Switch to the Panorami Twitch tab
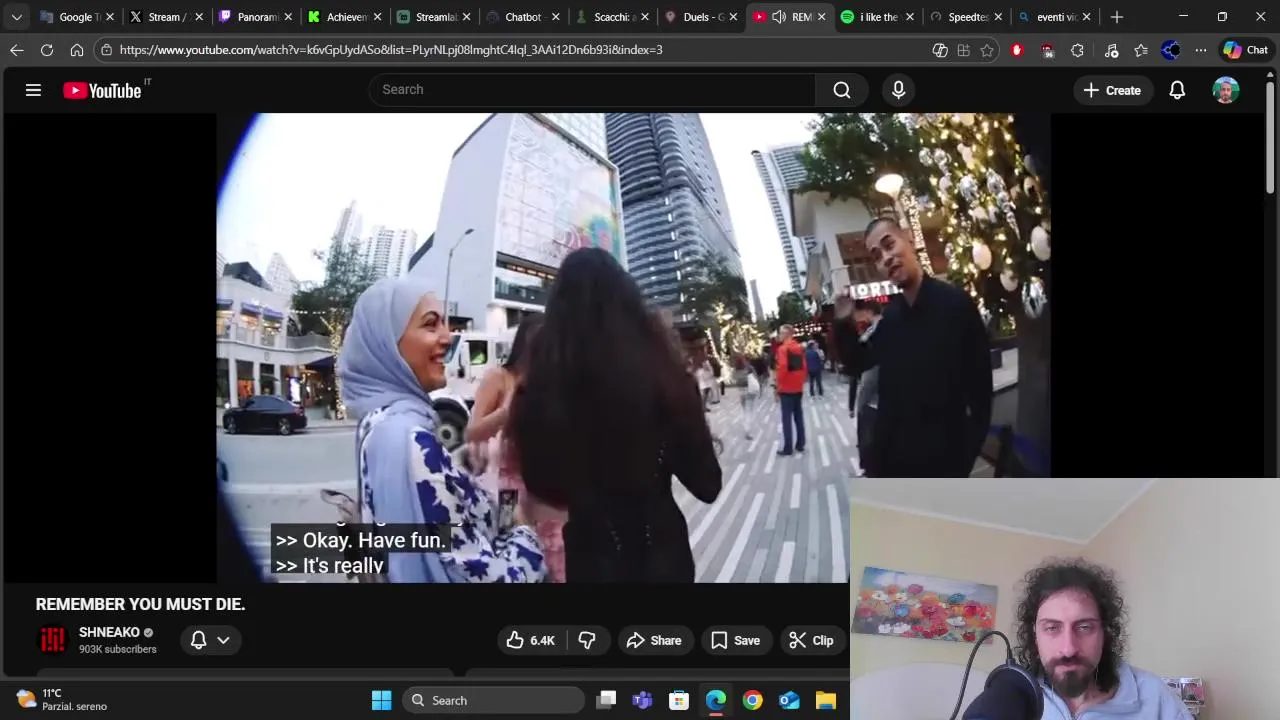The height and width of the screenshot is (720, 1280). (x=254, y=17)
